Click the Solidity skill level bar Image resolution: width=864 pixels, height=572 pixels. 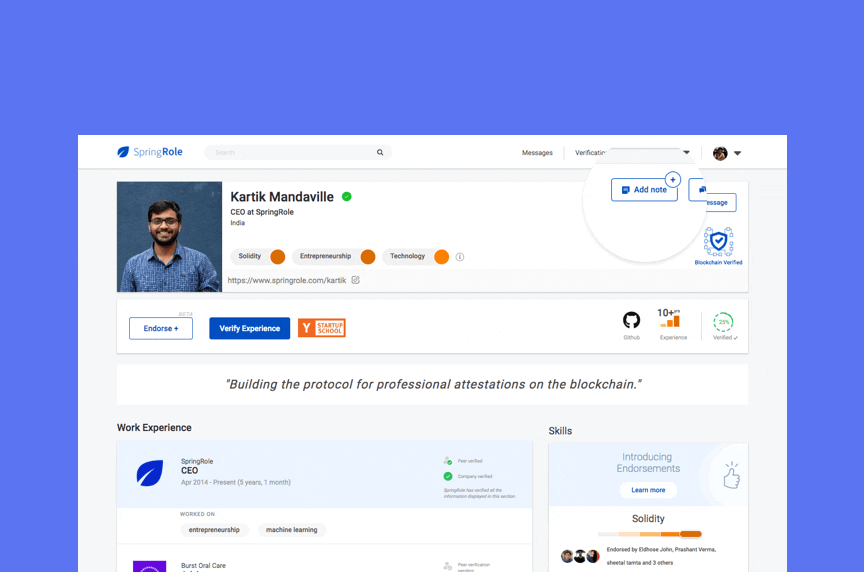pyautogui.click(x=650, y=534)
